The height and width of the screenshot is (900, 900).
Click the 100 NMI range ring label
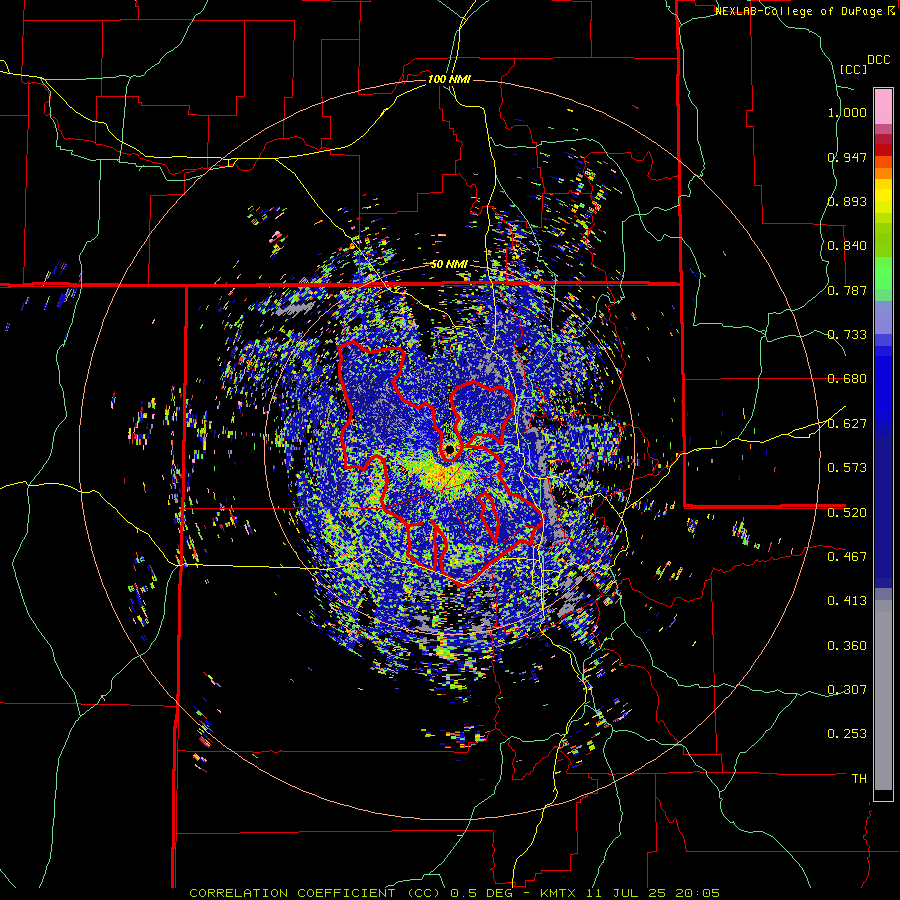coord(449,79)
